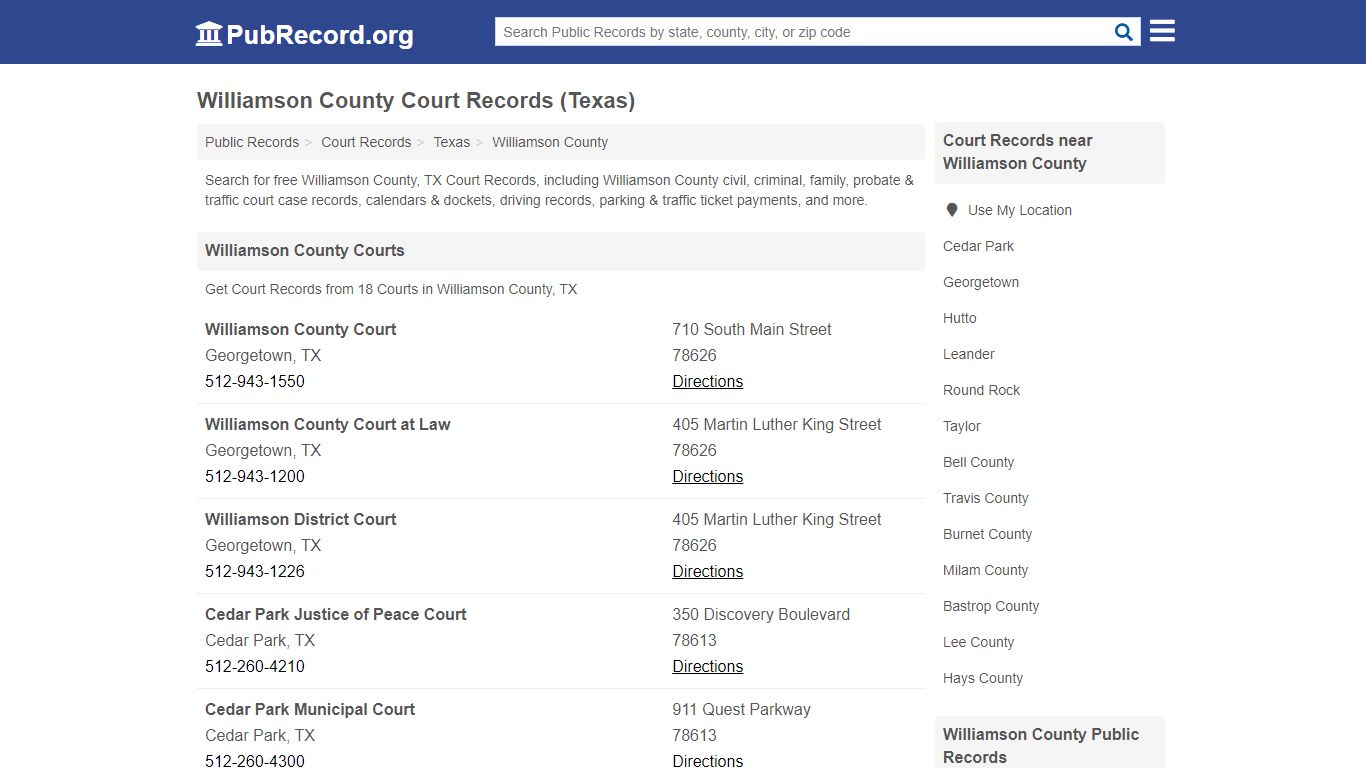The height and width of the screenshot is (768, 1366).
Task: Go to Public Records breadcrumb
Action: pyautogui.click(x=252, y=142)
